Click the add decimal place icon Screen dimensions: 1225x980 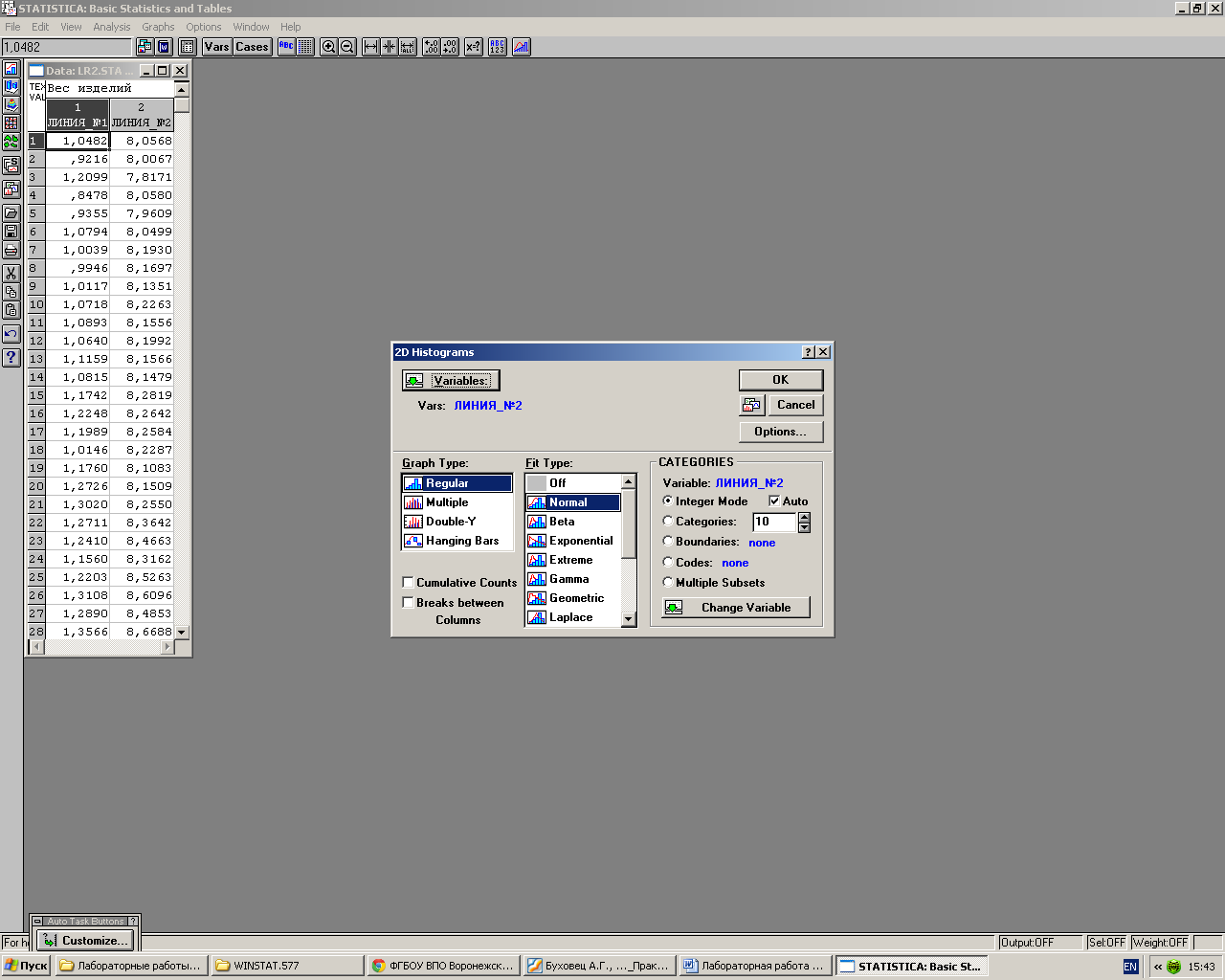(x=432, y=47)
